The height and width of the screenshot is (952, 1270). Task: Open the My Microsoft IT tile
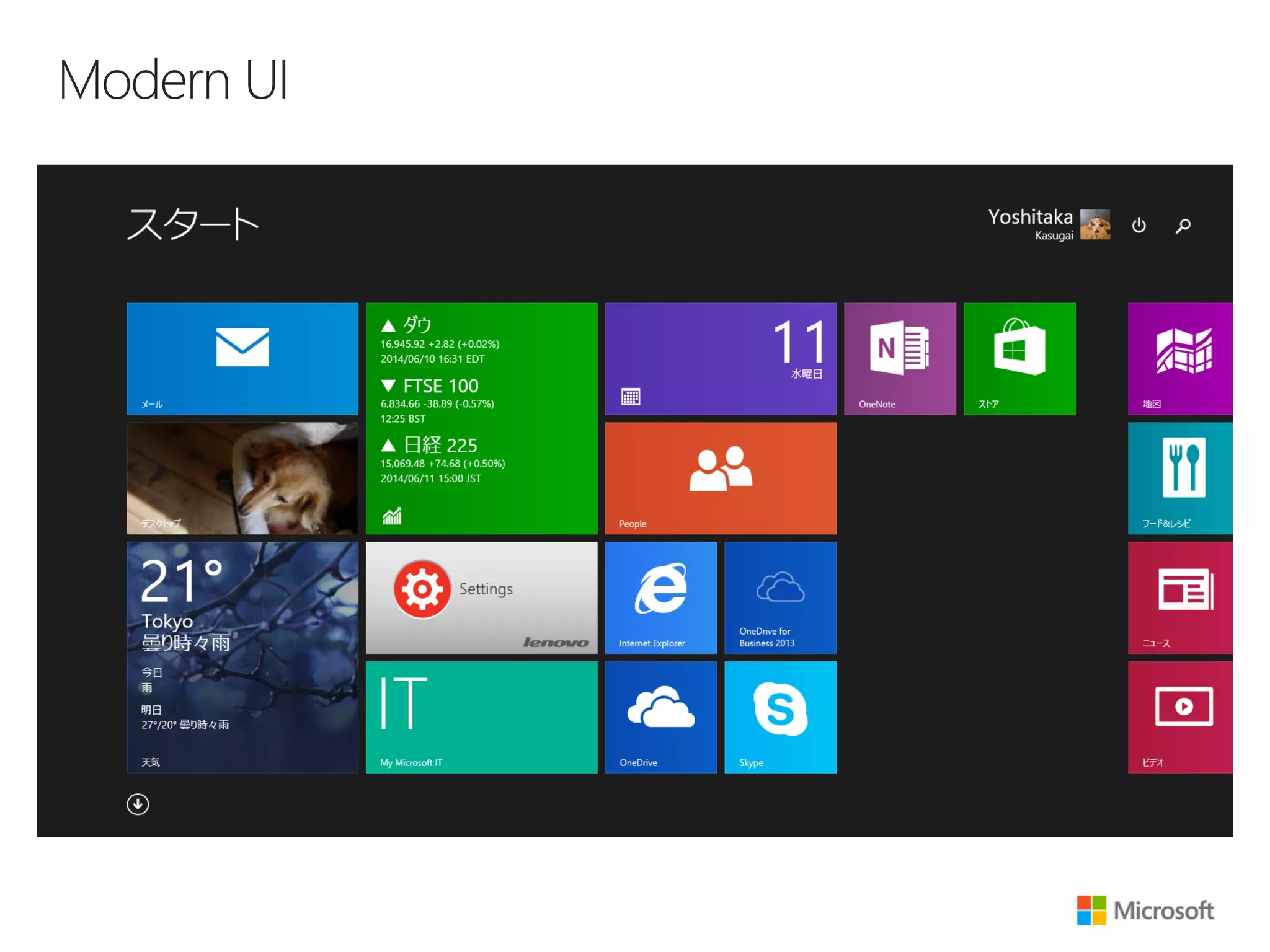pos(481,717)
